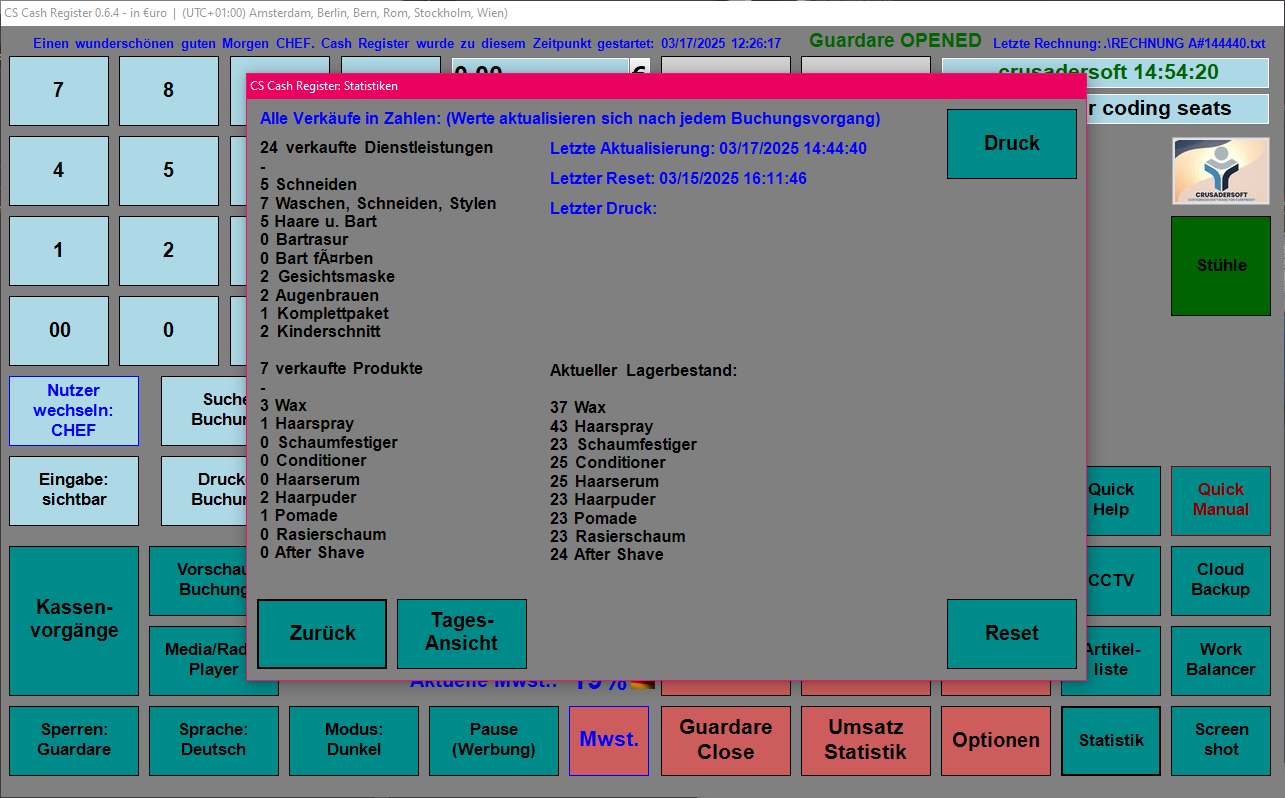Viewport: 1285px width, 798px height.
Task: Click Pause (Werbung) button
Action: [x=494, y=741]
